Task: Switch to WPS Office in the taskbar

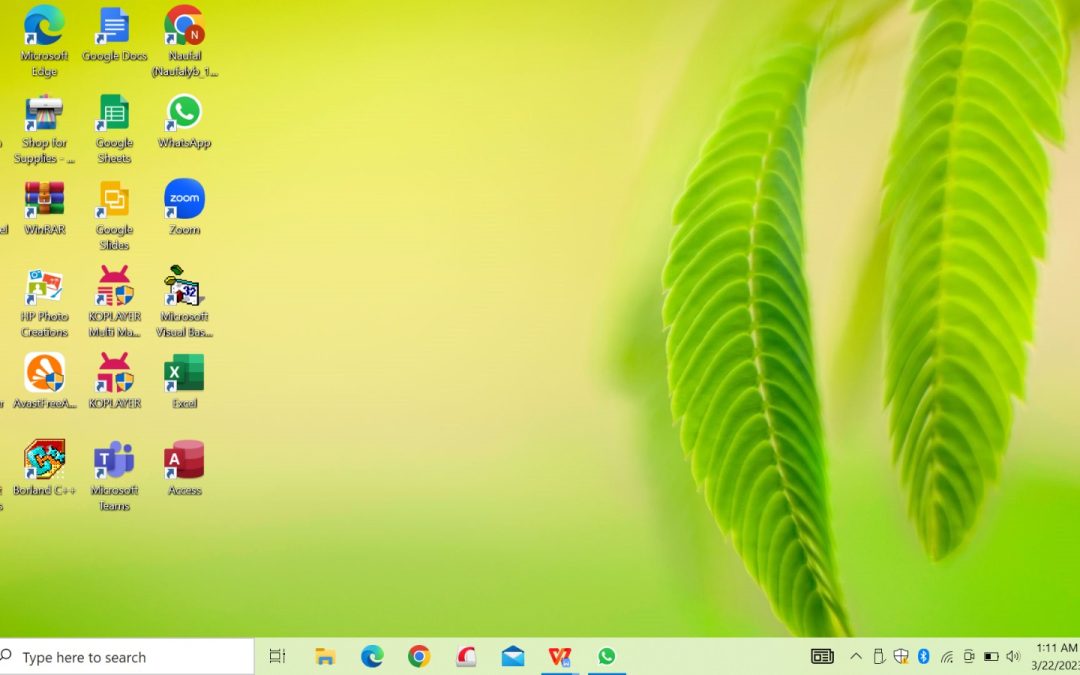Action: coord(560,656)
